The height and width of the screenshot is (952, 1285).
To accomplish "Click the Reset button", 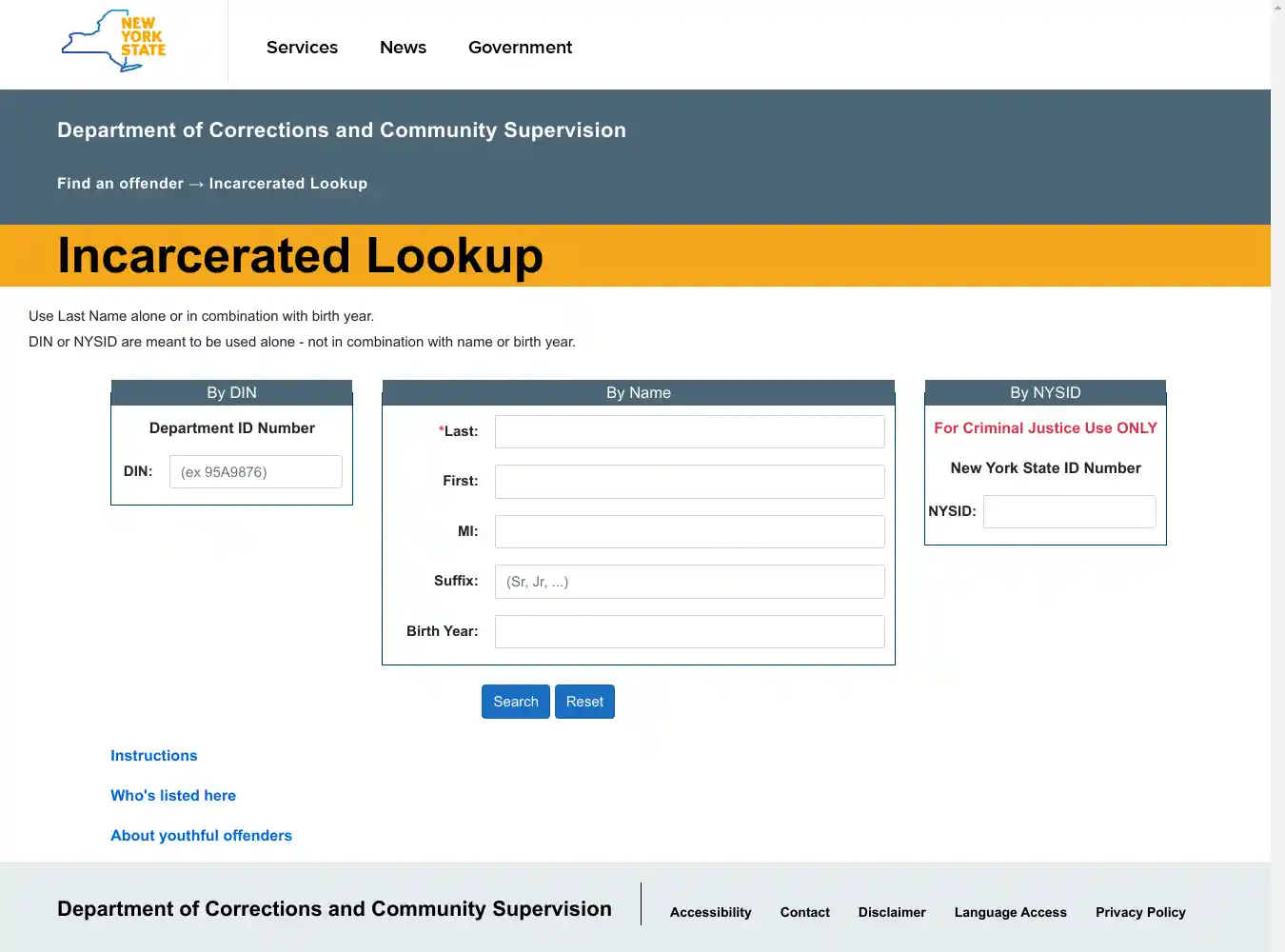I will click(584, 702).
